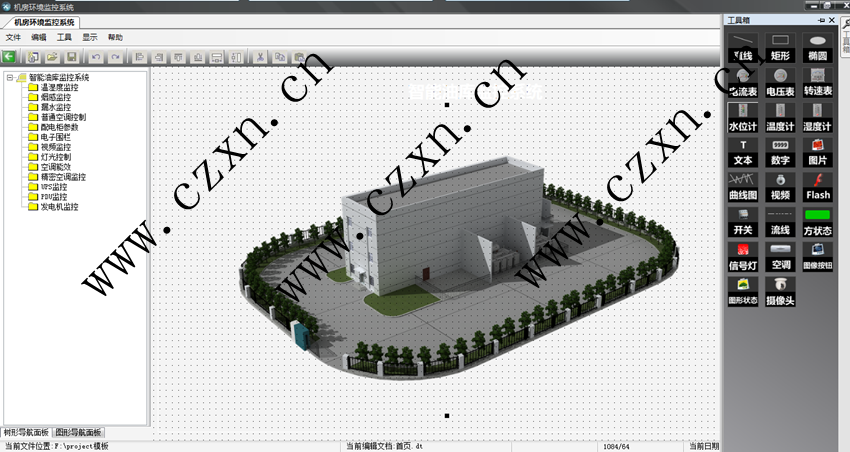Select the 文本 text tool

point(743,152)
